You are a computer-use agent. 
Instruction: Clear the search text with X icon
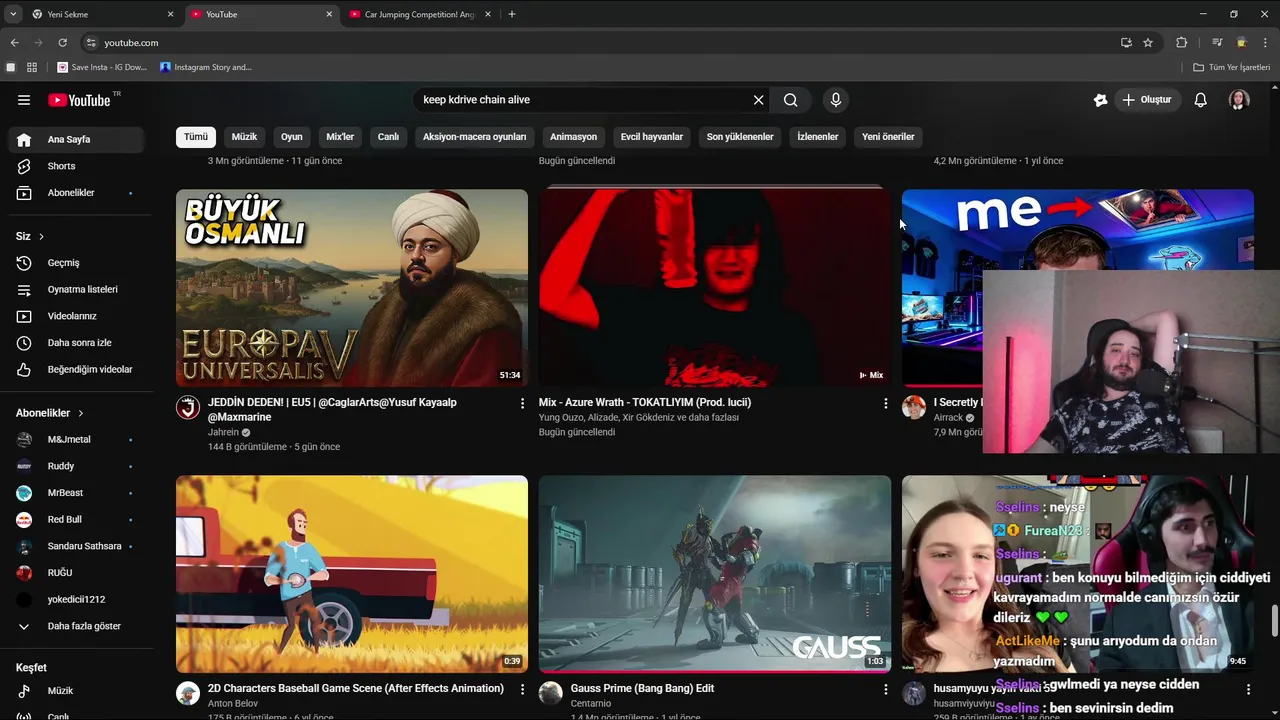click(x=758, y=100)
